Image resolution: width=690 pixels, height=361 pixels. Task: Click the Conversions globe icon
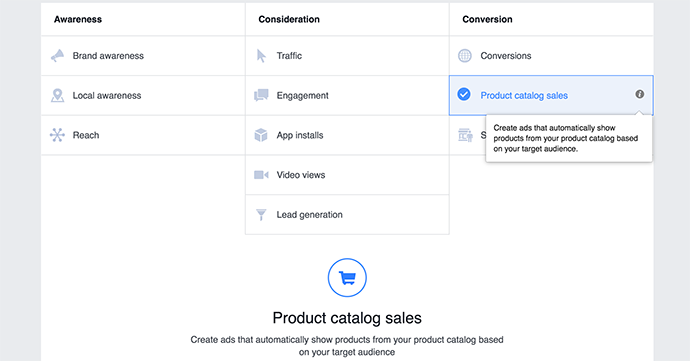tap(465, 56)
